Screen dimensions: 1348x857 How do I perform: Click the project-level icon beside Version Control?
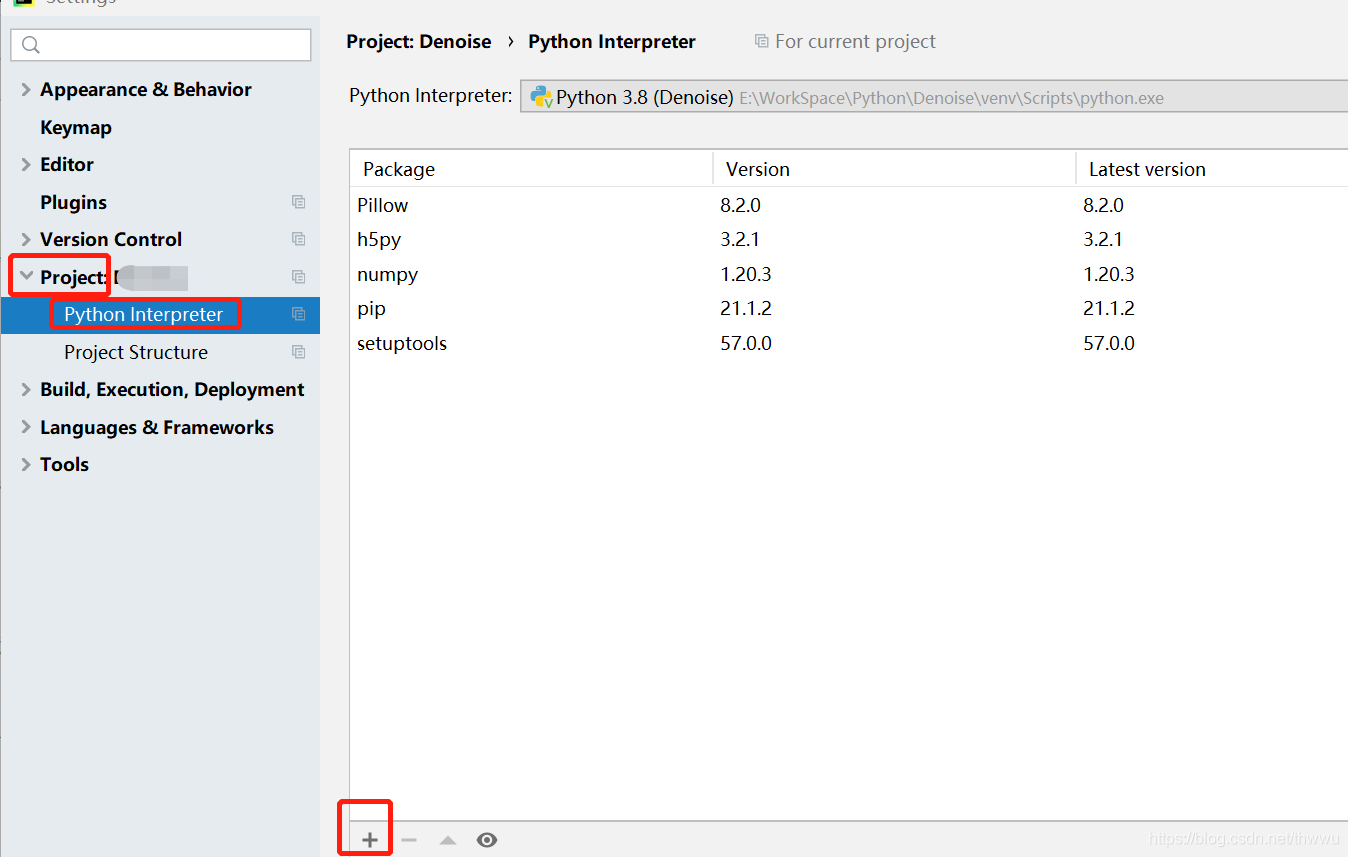pyautogui.click(x=298, y=239)
